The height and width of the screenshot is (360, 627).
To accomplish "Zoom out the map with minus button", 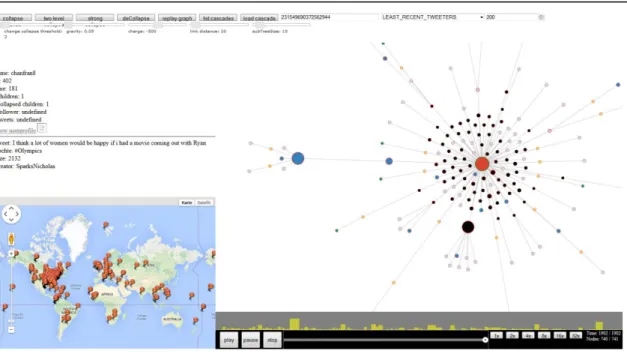I will point(11,330).
